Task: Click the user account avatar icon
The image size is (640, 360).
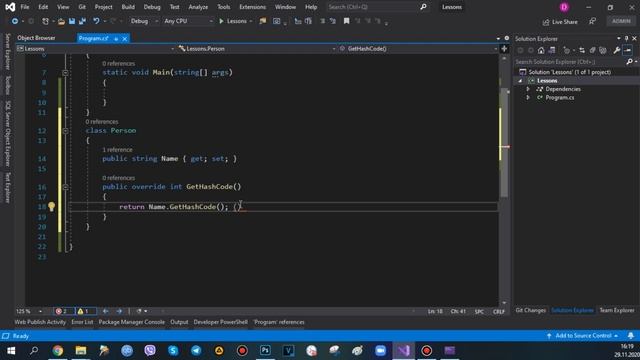Action: pos(564,7)
